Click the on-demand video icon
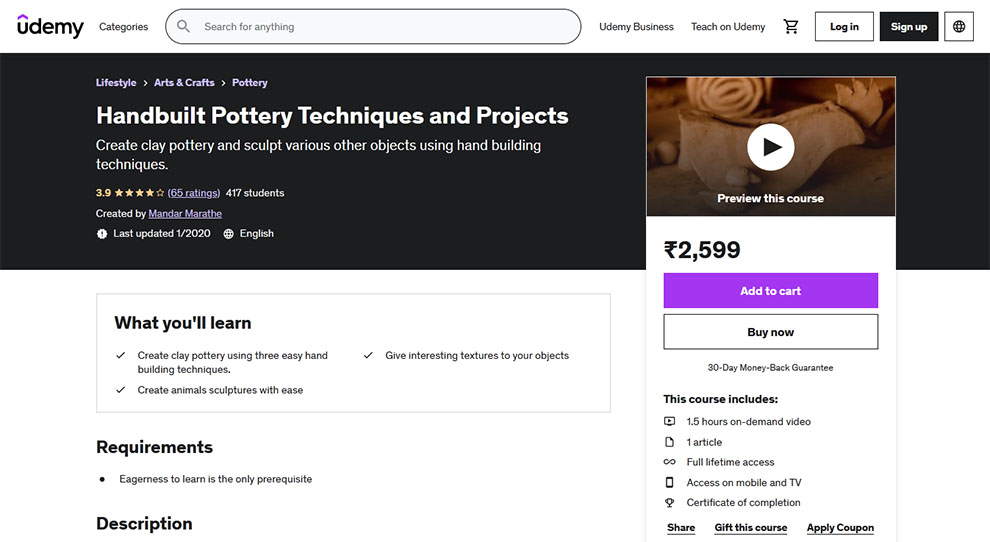This screenshot has width=990, height=542. tap(669, 421)
